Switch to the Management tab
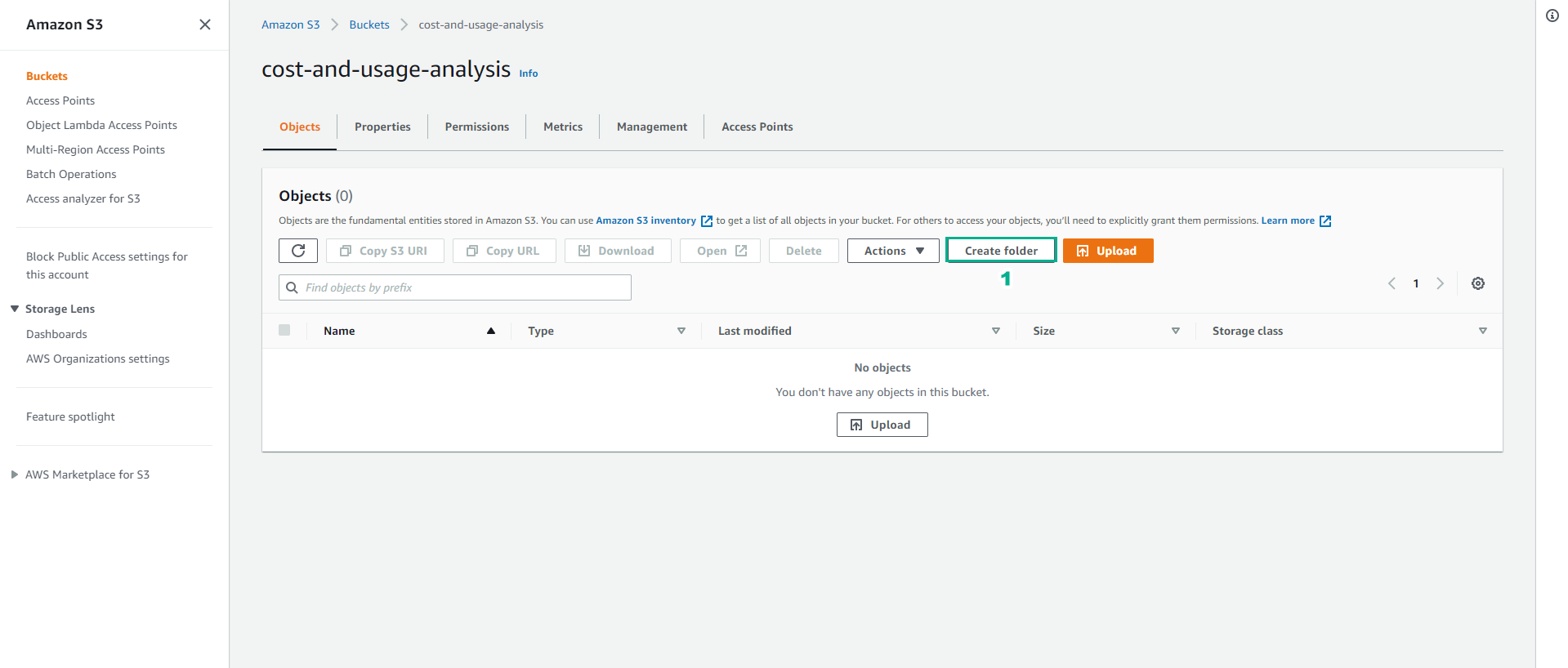Screen dimensions: 1568x668 pyautogui.click(x=652, y=127)
